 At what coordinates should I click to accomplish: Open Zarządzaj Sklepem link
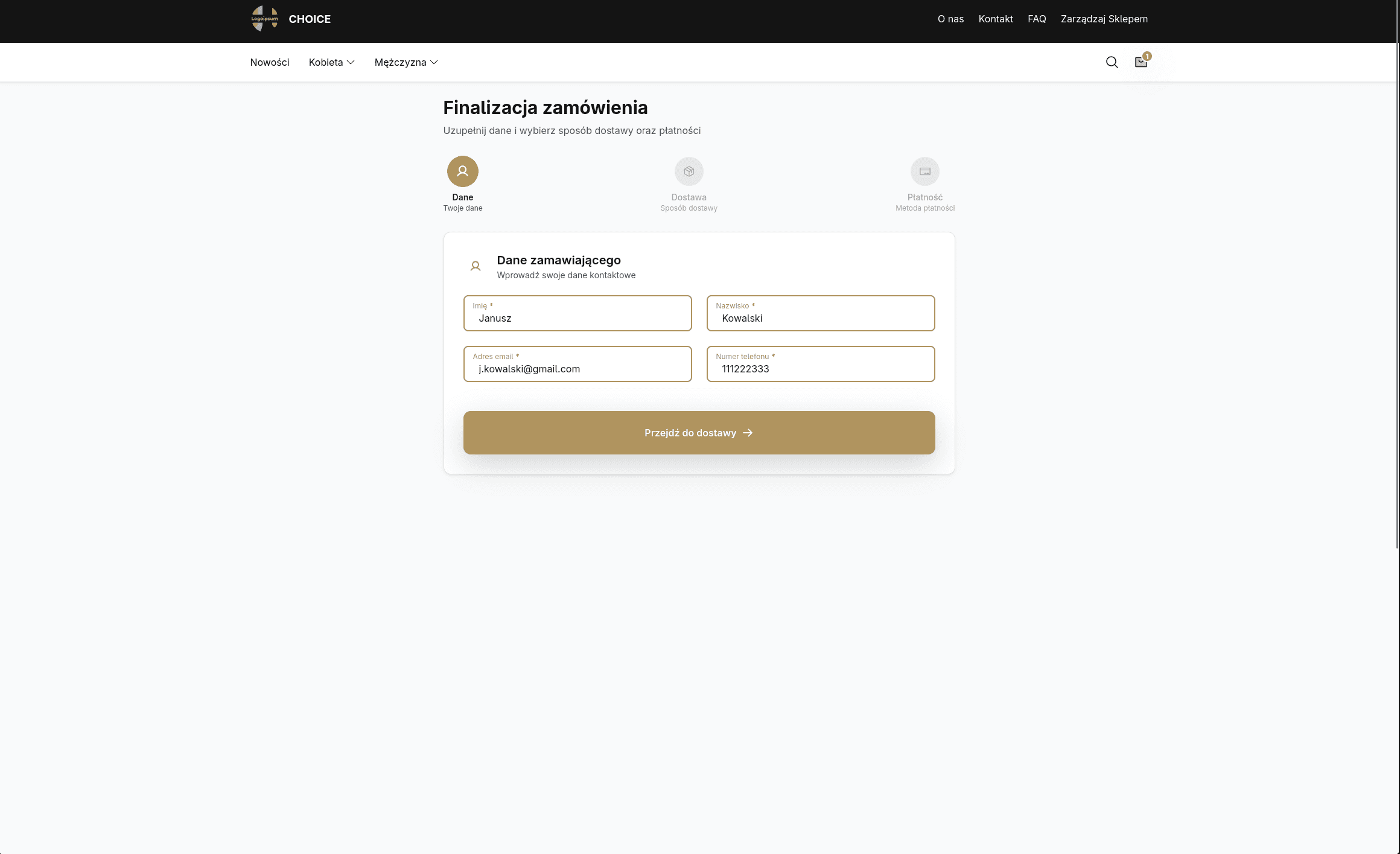tap(1104, 19)
